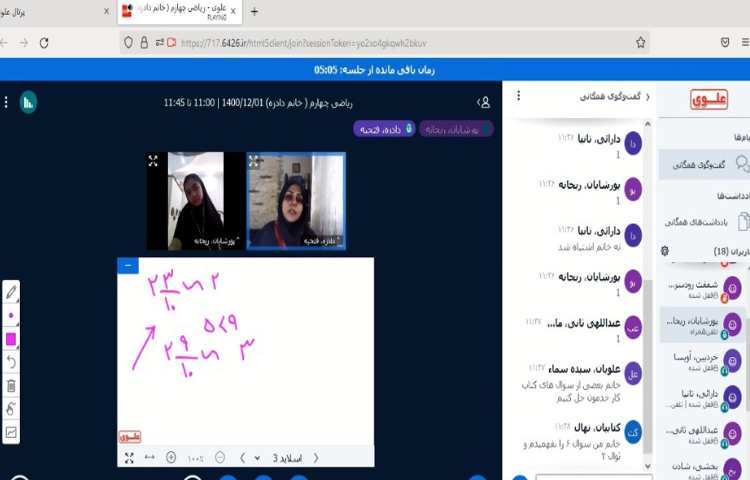Clear all annotations with the trash icon
The width and height of the screenshot is (750, 480).
click(11, 385)
